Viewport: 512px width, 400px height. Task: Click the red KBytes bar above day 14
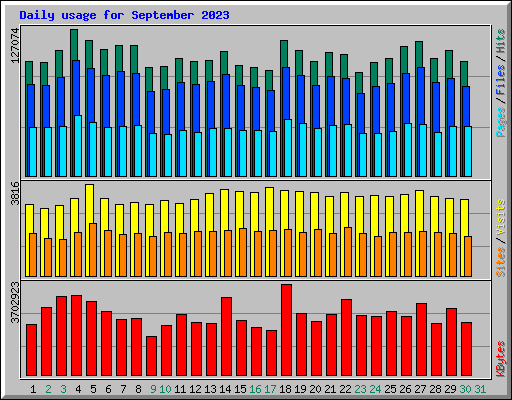[x=226, y=337]
